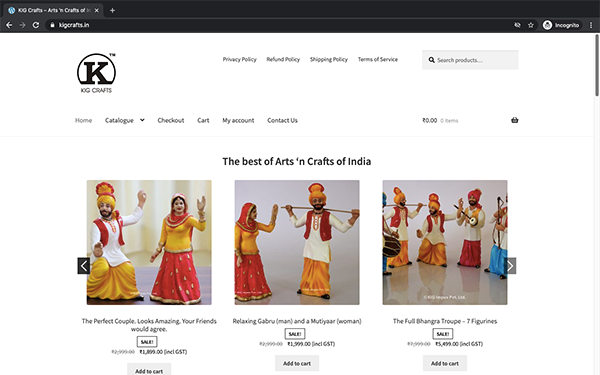Open The Perfect Couple product title
The image size is (600, 375).
pos(149,325)
